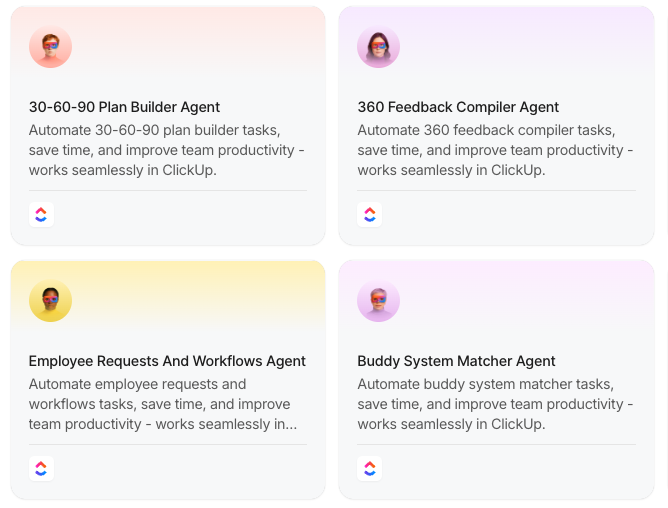The height and width of the screenshot is (508, 668).
Task: Select the buddy system matcher description text
Action: [495, 404]
